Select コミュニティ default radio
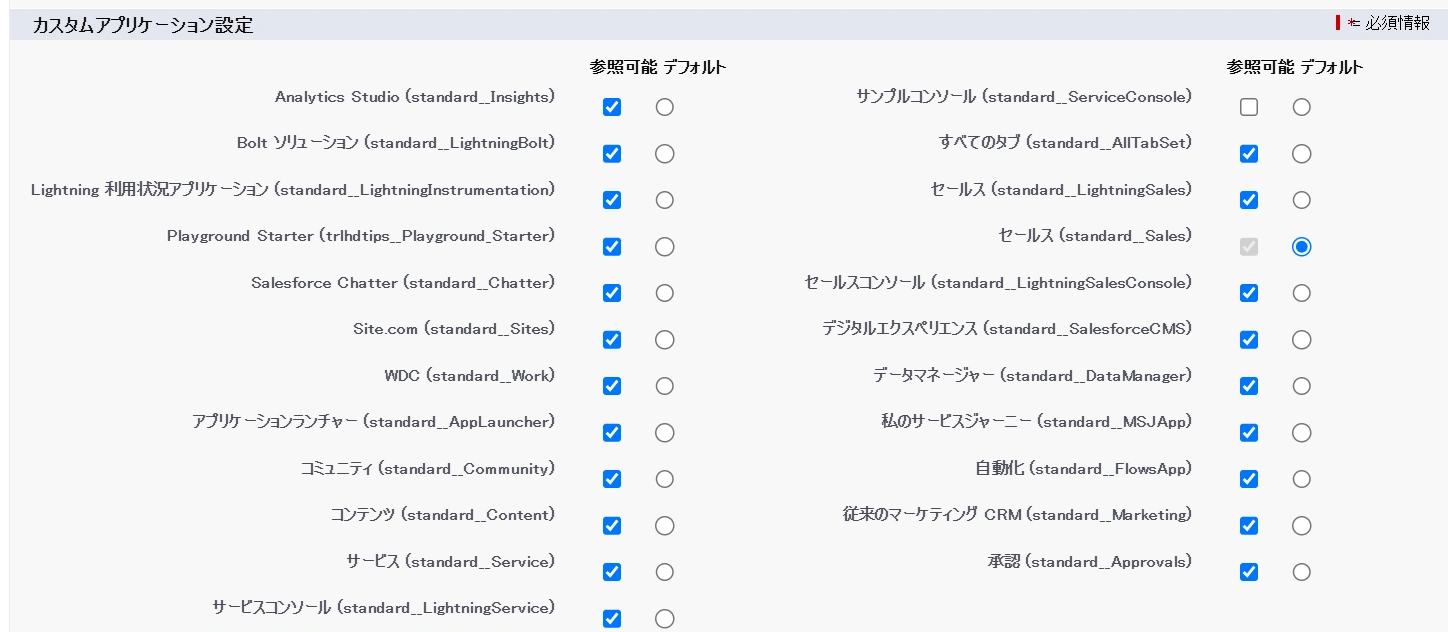Viewport: 1448px width, 632px height. (665, 479)
